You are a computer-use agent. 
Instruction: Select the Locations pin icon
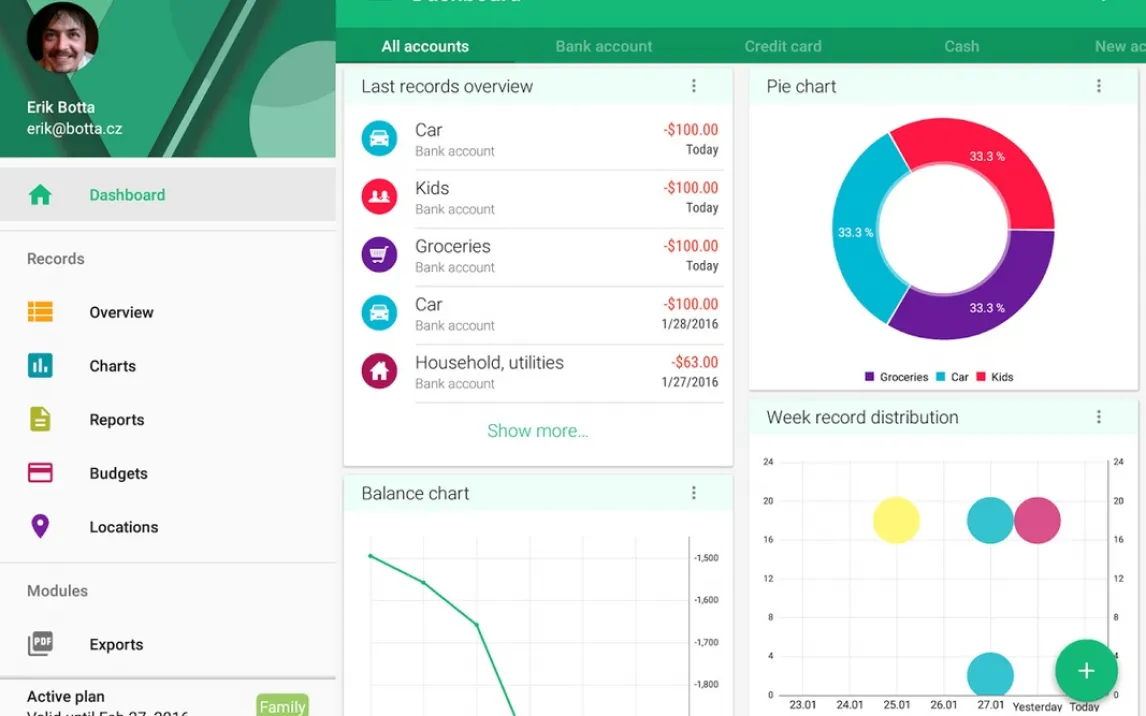tap(40, 526)
